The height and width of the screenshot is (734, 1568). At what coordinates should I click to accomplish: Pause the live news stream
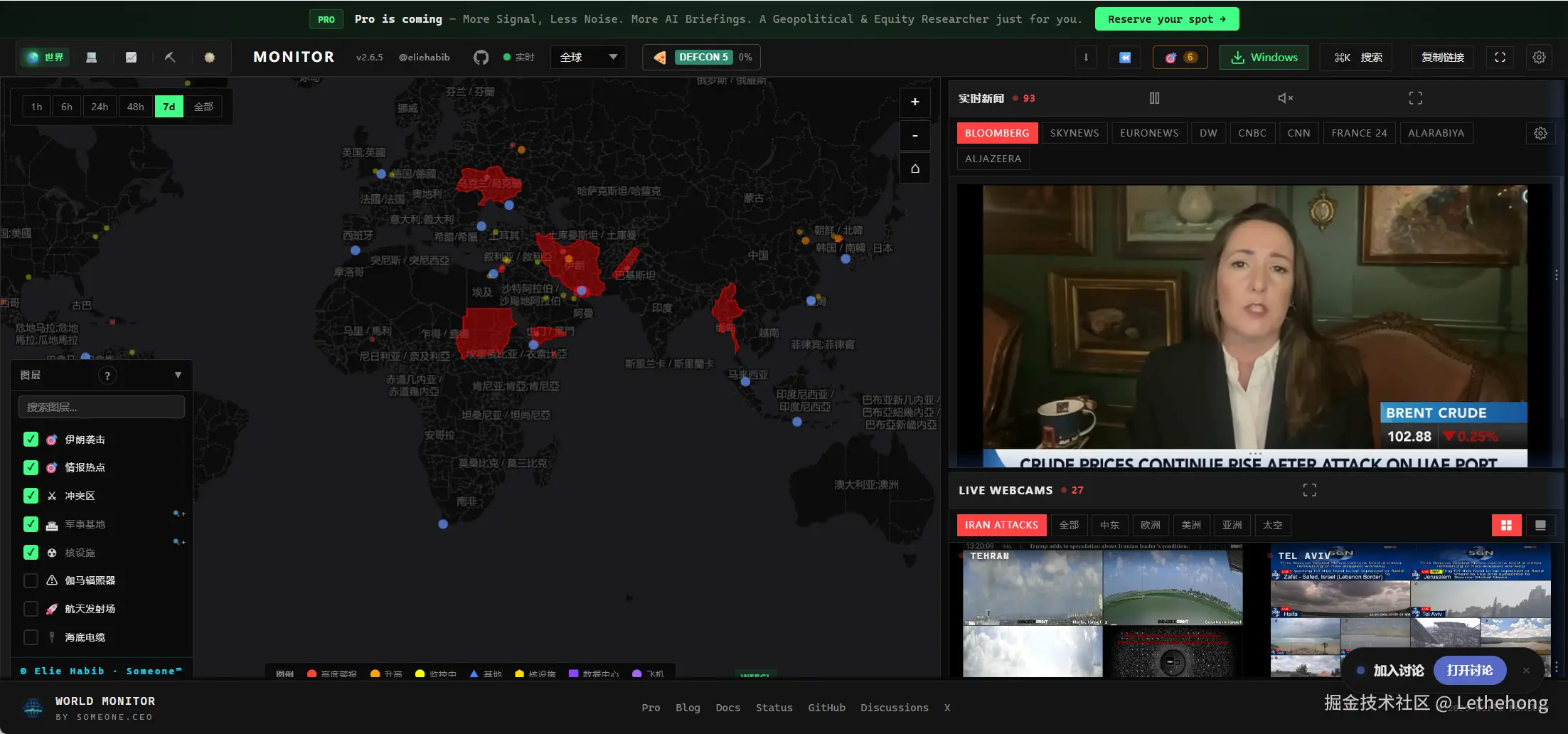(x=1155, y=98)
